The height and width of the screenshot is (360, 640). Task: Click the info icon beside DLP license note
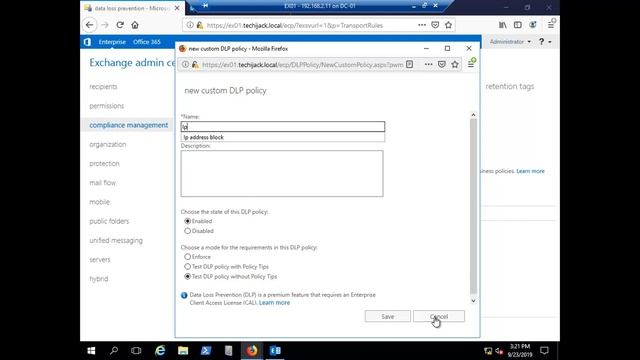184,295
